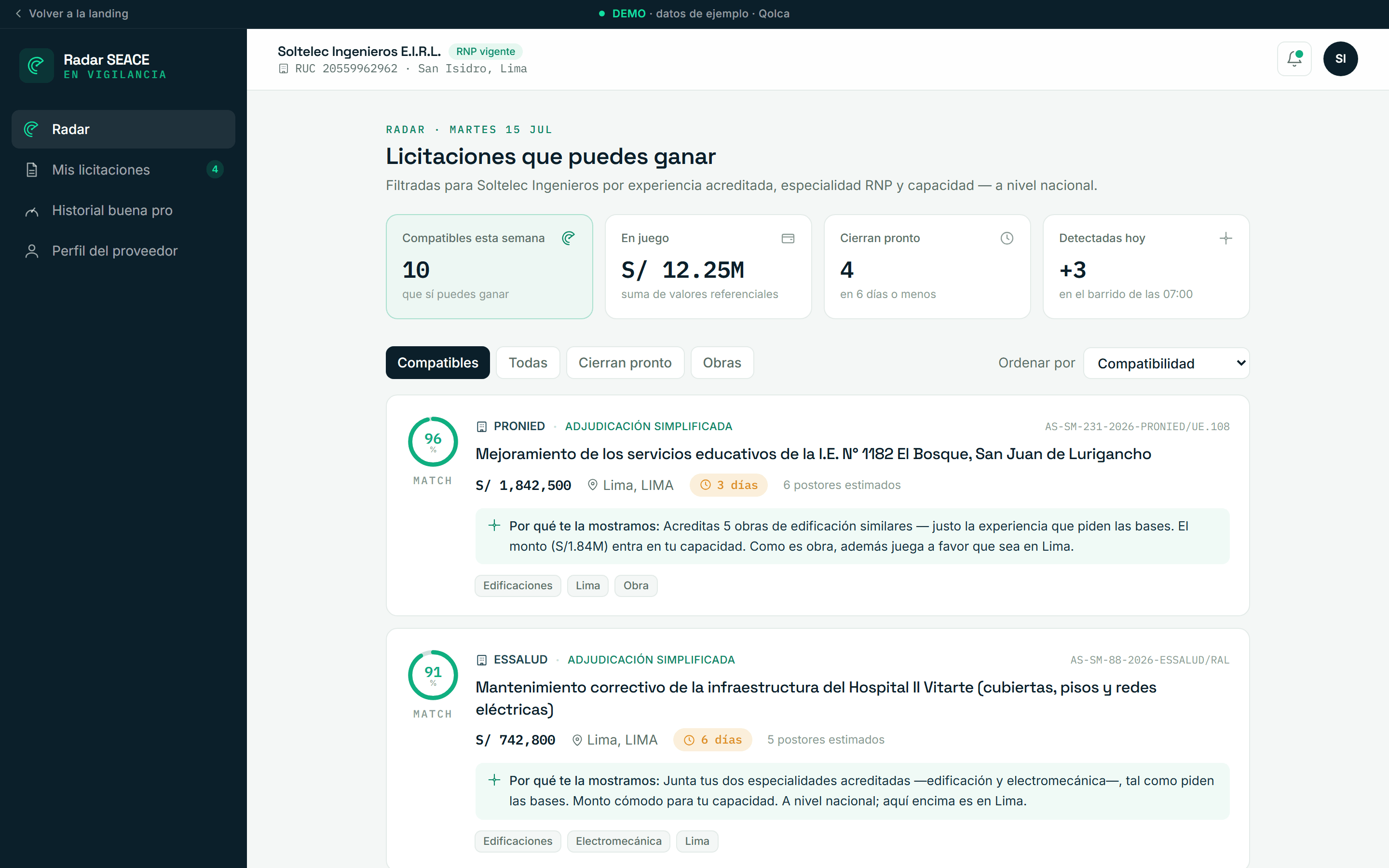Click the building icon beside ESSALUD
Image resolution: width=1389 pixels, height=868 pixels.
(x=481, y=660)
